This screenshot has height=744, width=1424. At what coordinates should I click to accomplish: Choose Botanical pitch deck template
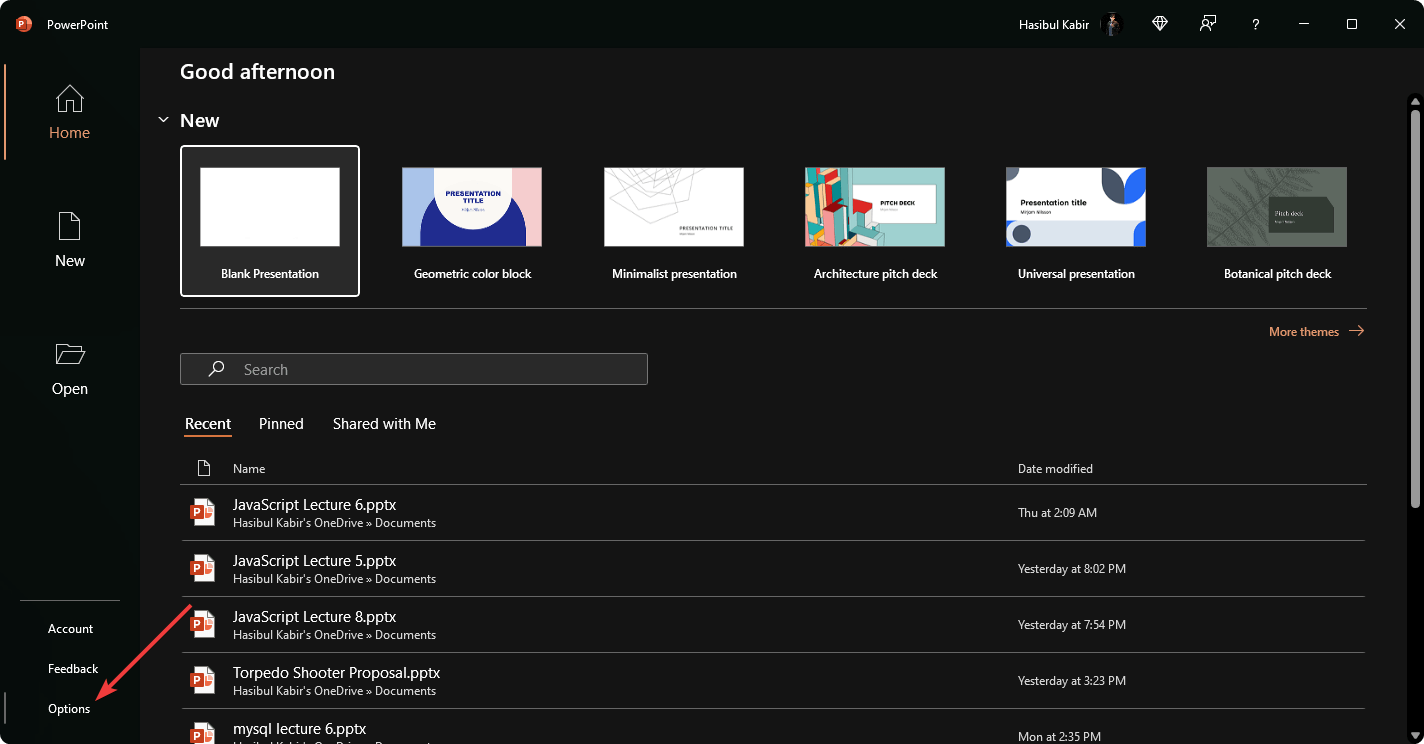point(1277,221)
